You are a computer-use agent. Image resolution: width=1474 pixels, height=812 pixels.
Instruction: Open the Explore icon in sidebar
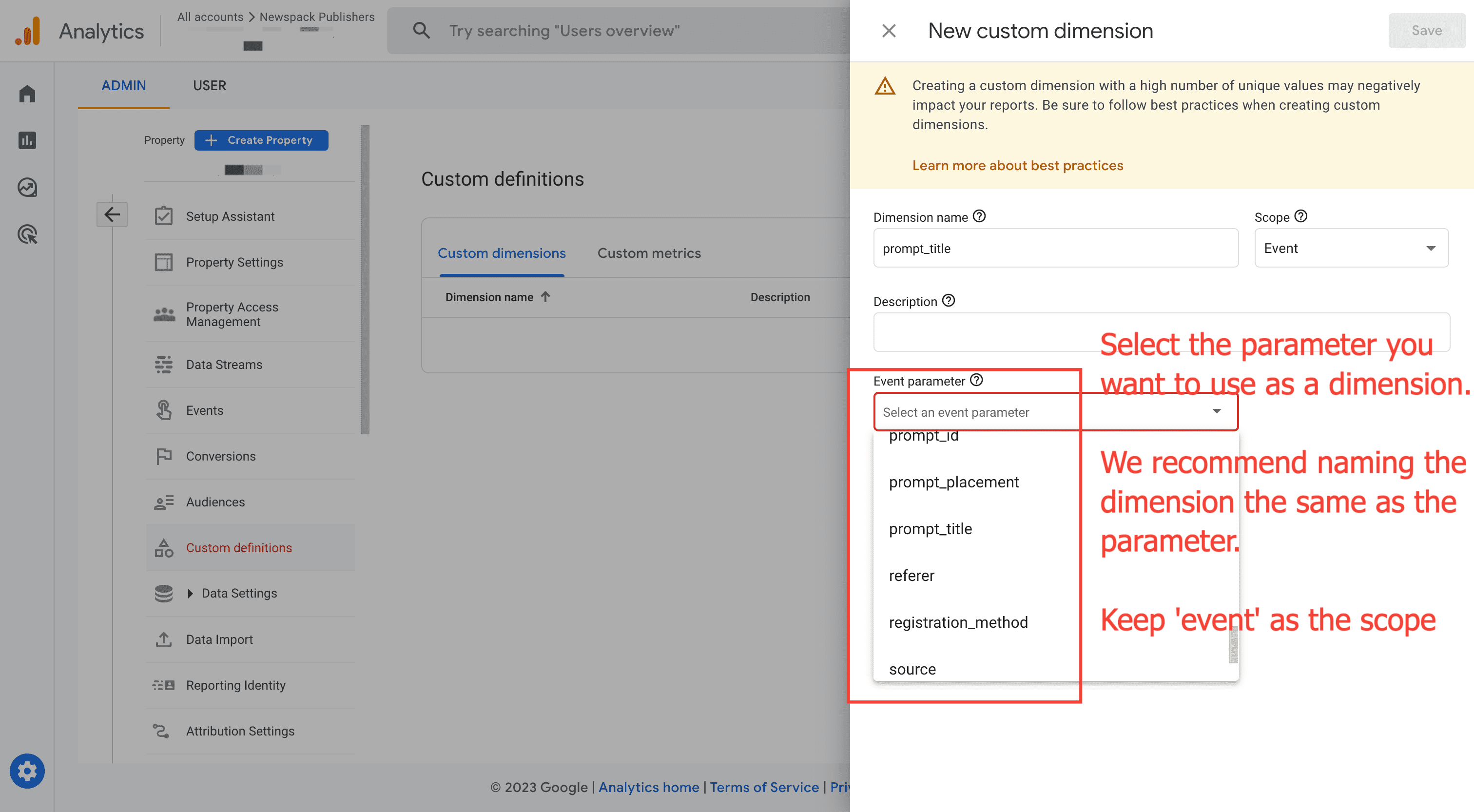click(27, 187)
